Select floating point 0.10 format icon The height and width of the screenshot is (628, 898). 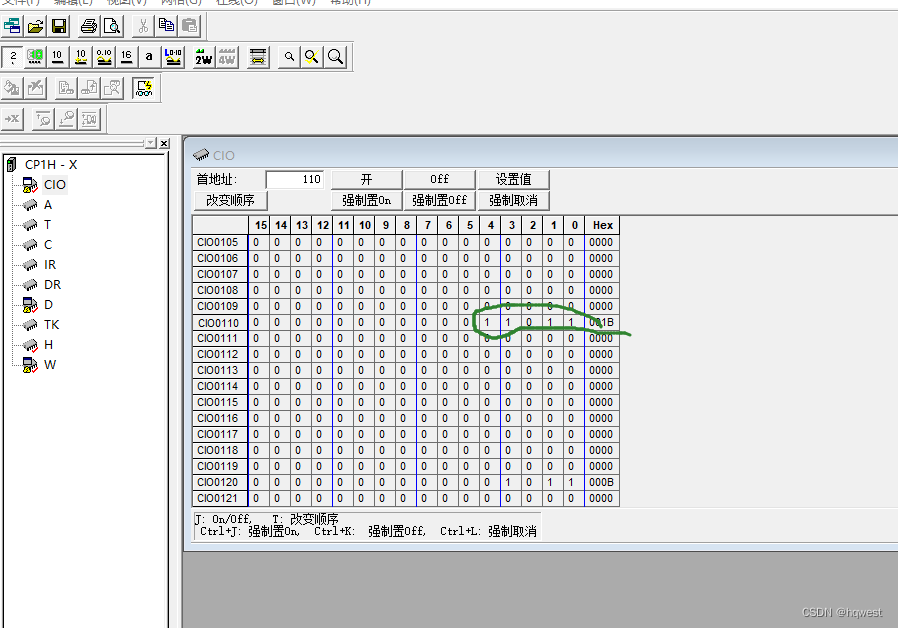[104, 57]
